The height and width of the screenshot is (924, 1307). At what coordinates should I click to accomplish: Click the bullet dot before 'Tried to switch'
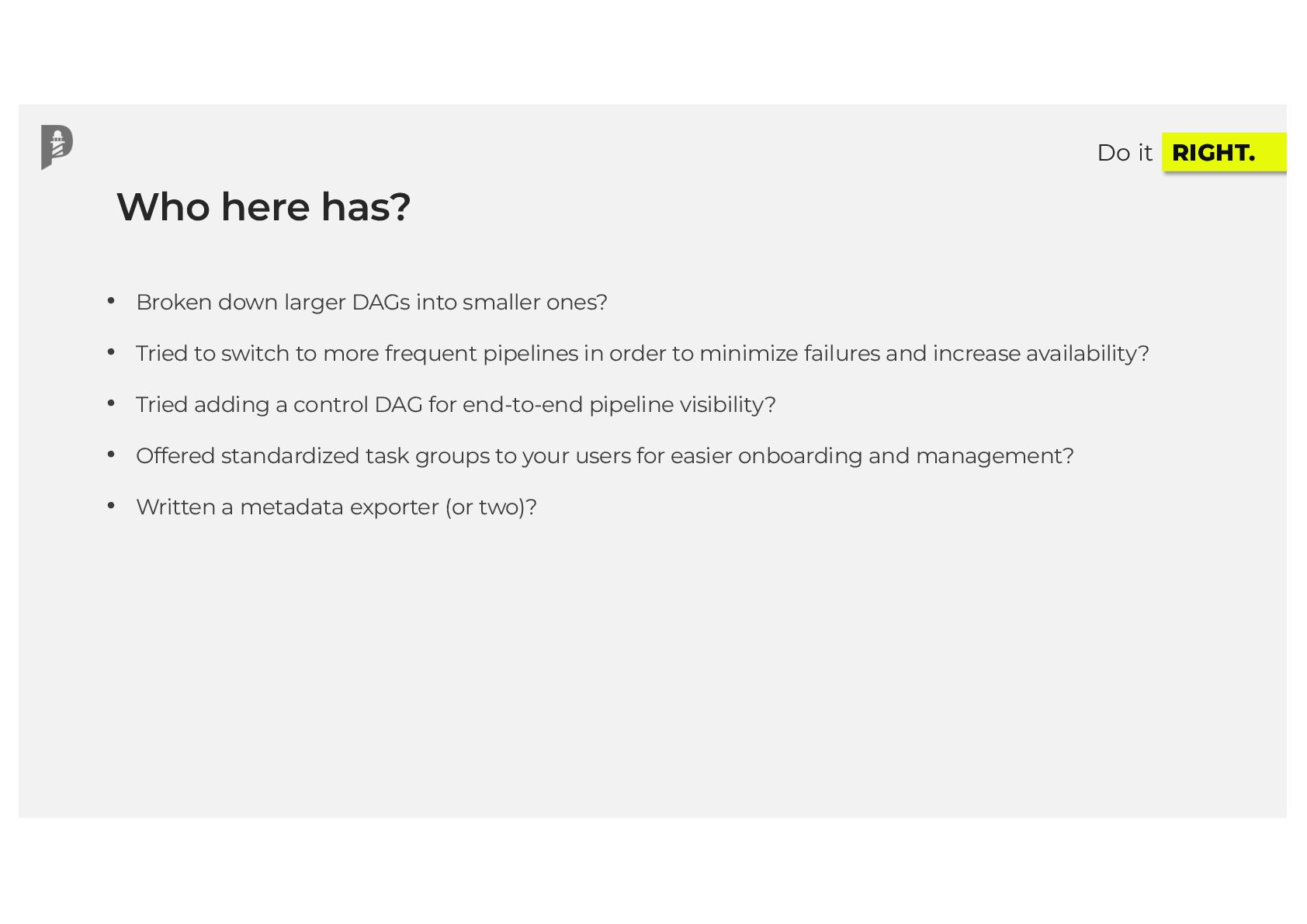tap(111, 352)
